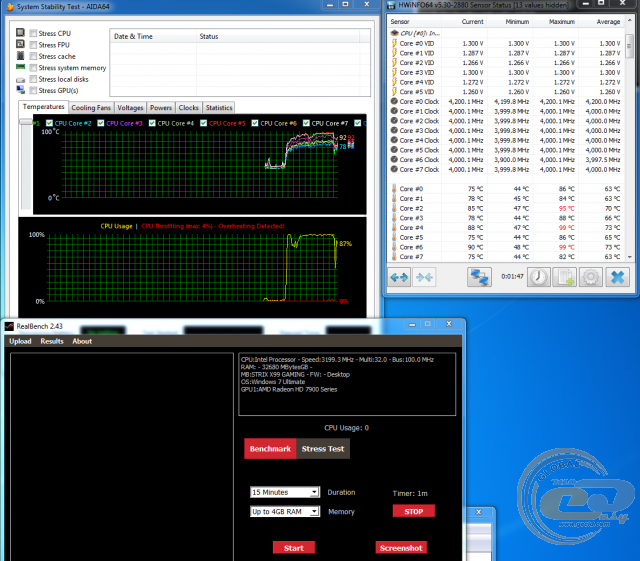Open HWiNFO sensor settings gear icon
Image resolution: width=640 pixels, height=561 pixels.
[590, 277]
